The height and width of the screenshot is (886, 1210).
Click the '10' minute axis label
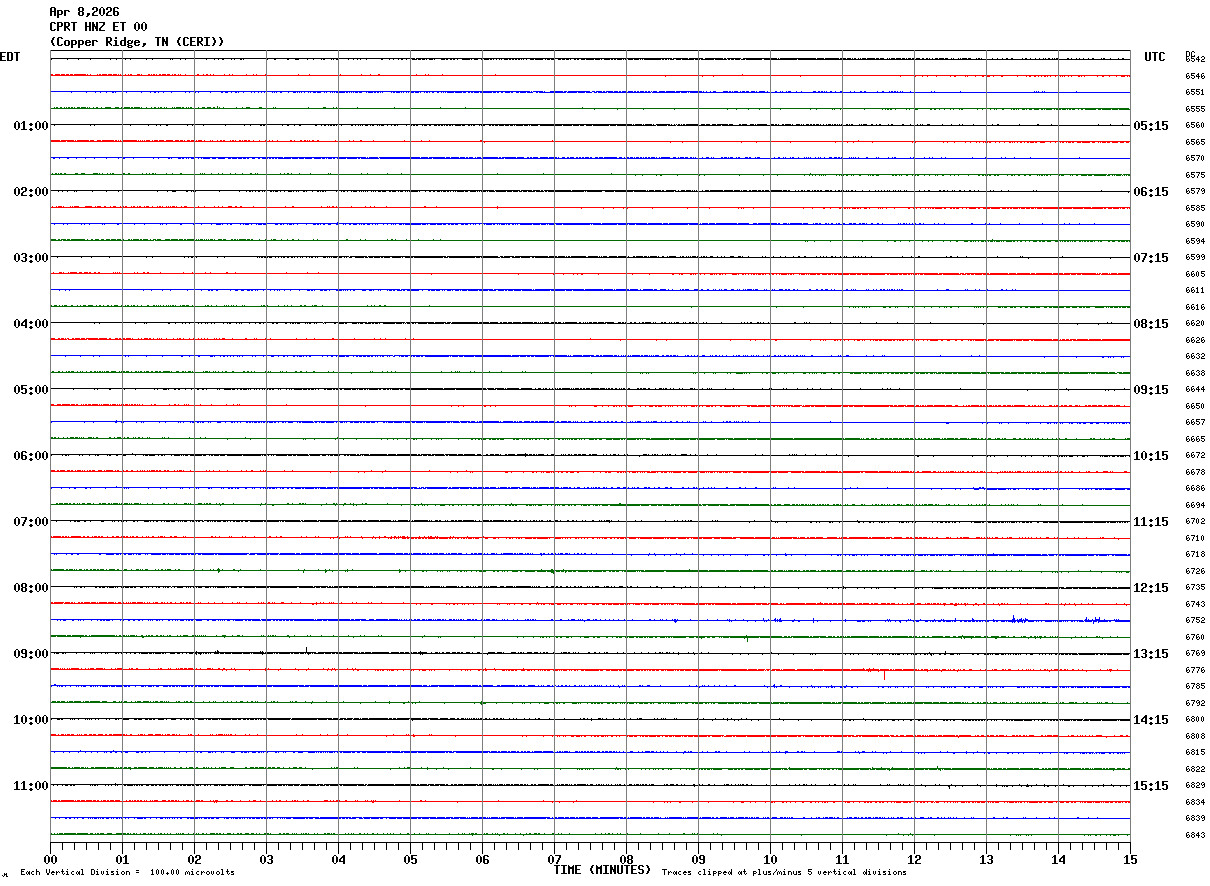coord(770,860)
